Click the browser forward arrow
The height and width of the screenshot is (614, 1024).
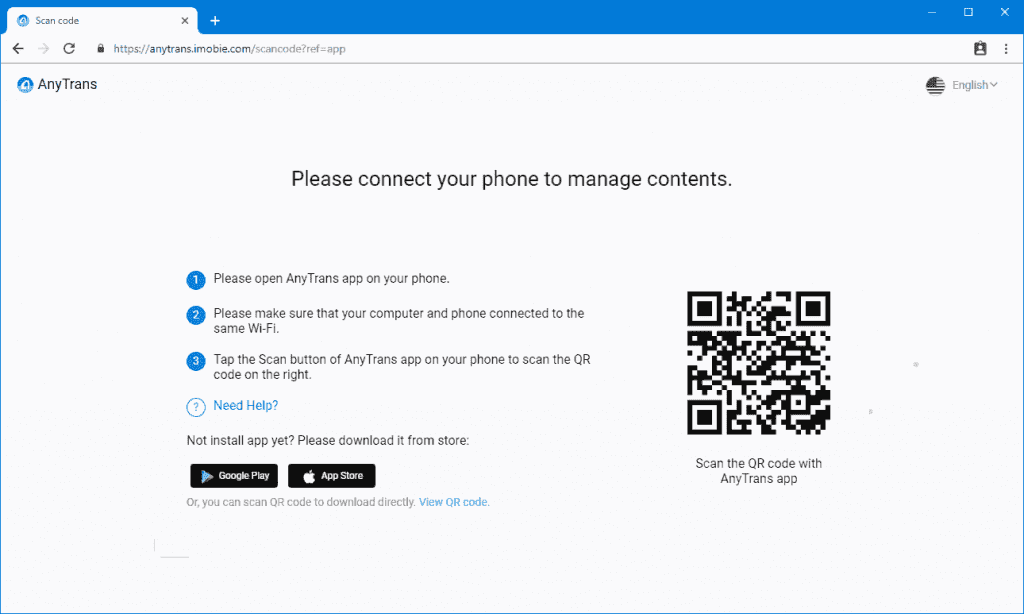43,48
